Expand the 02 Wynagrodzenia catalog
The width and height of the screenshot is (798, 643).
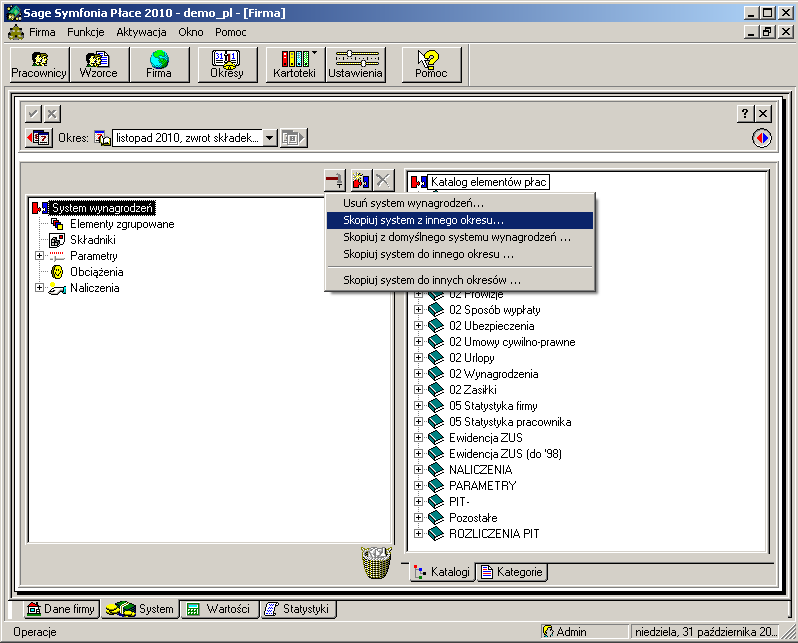tap(418, 374)
